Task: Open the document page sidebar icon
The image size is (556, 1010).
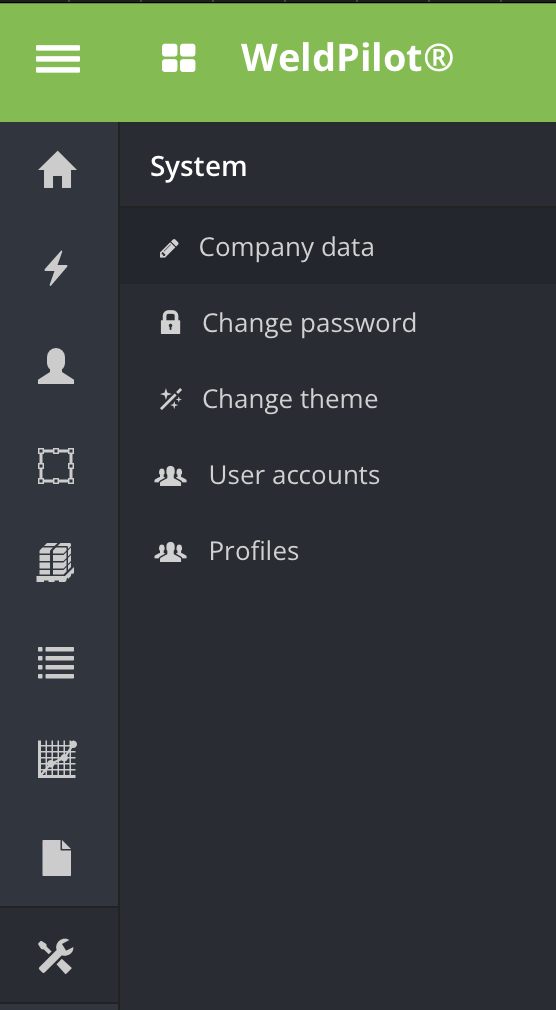Action: point(57,858)
